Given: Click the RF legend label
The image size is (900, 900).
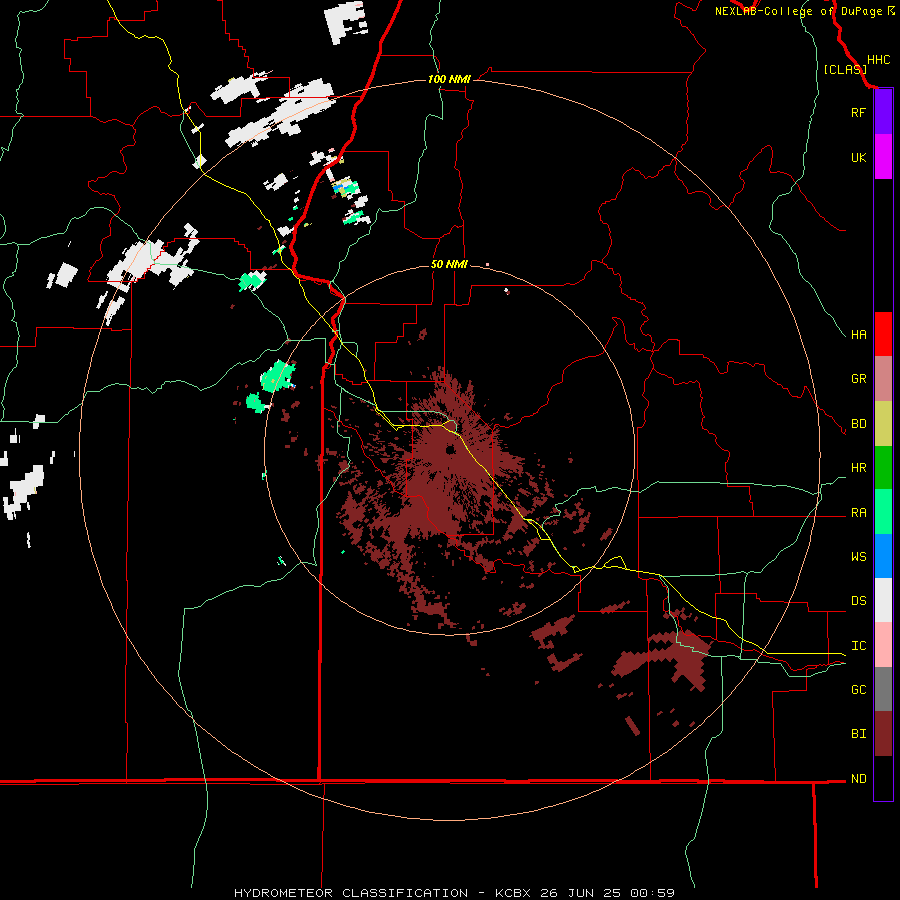Looking at the screenshot, I should pos(858,112).
